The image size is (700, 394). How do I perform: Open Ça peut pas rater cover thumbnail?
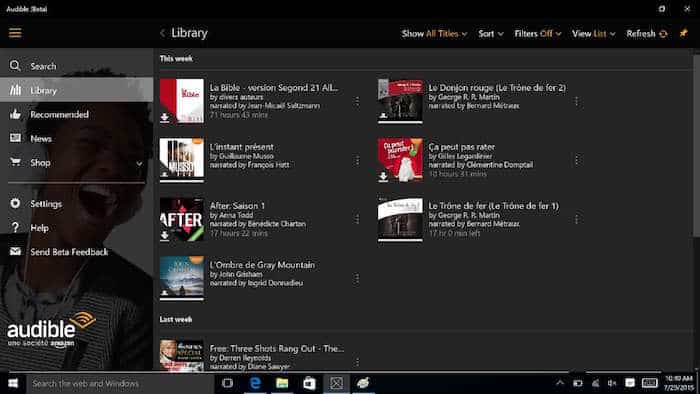pyautogui.click(x=400, y=160)
